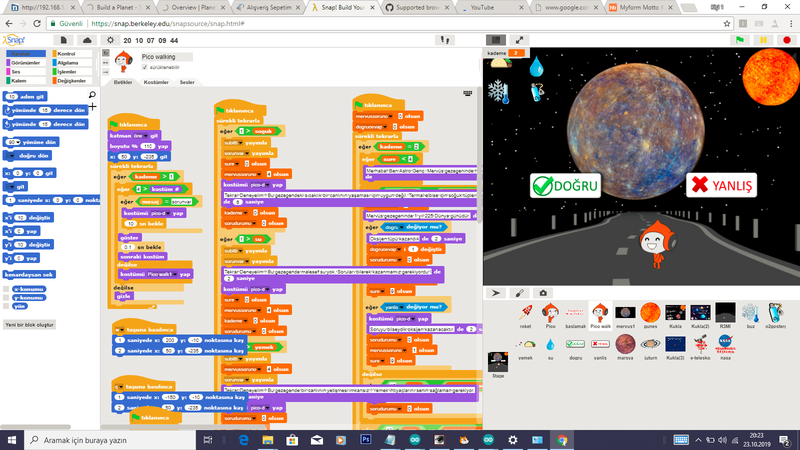
Task: Pause the project with the yellow pause button
Action: tap(763, 40)
